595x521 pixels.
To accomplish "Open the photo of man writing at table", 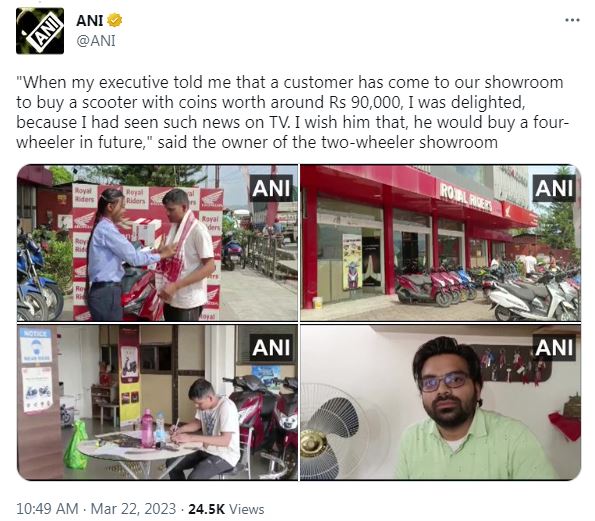I will point(157,402).
